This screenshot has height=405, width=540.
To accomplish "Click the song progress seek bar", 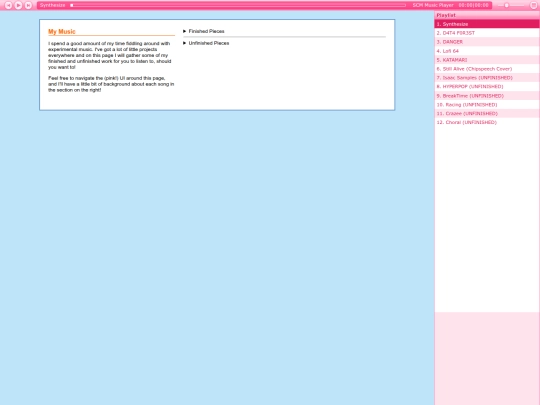I will (238, 5).
